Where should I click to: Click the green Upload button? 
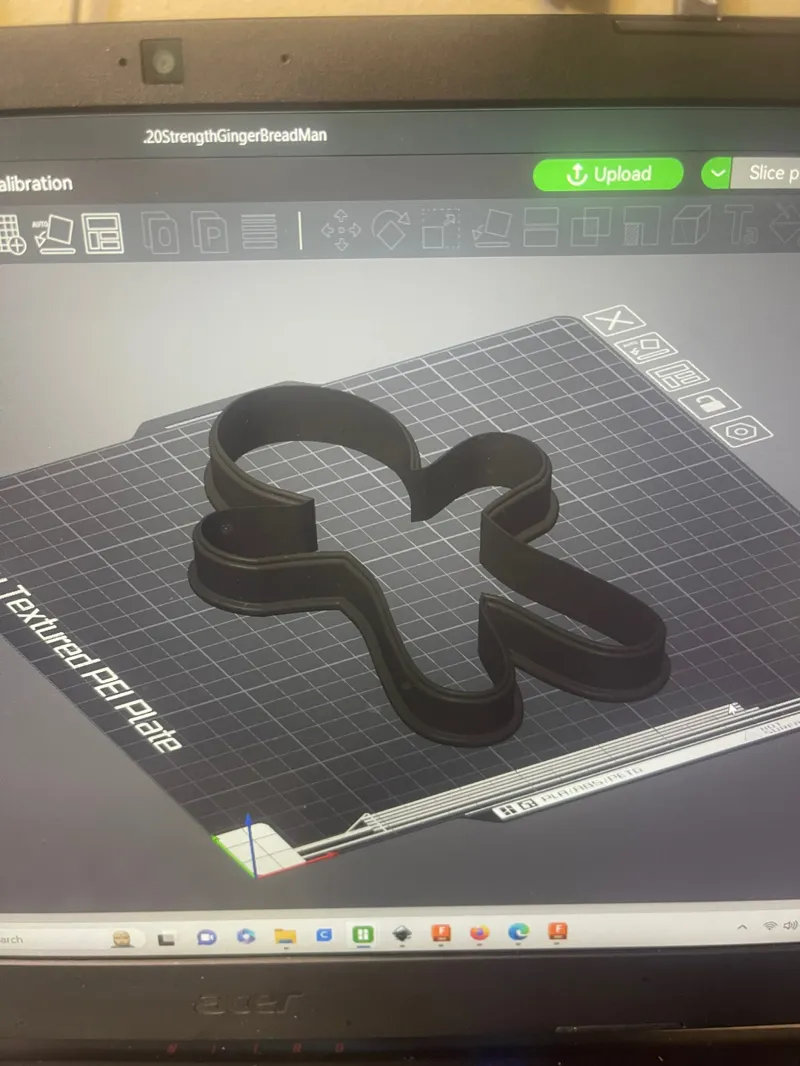click(608, 174)
